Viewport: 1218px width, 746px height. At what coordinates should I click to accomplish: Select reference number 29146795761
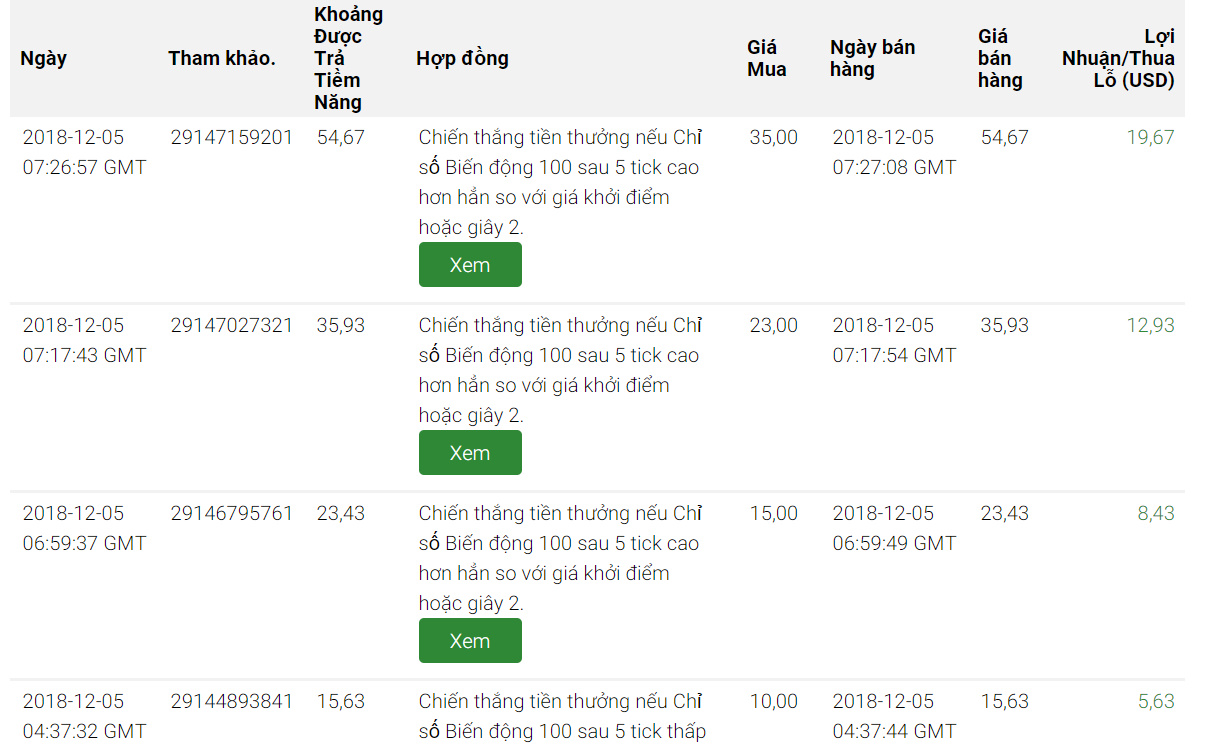coord(232,513)
